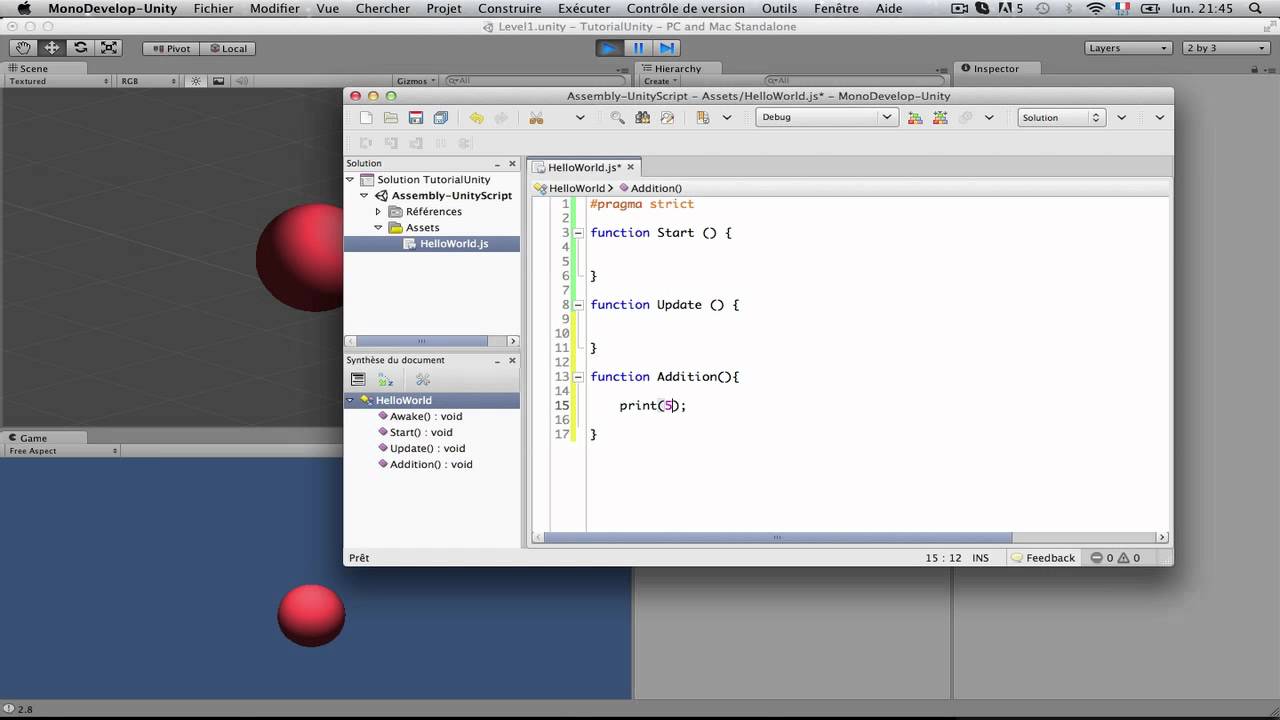1280x720 pixels.
Task: Click the Unity Step button
Action: [667, 48]
